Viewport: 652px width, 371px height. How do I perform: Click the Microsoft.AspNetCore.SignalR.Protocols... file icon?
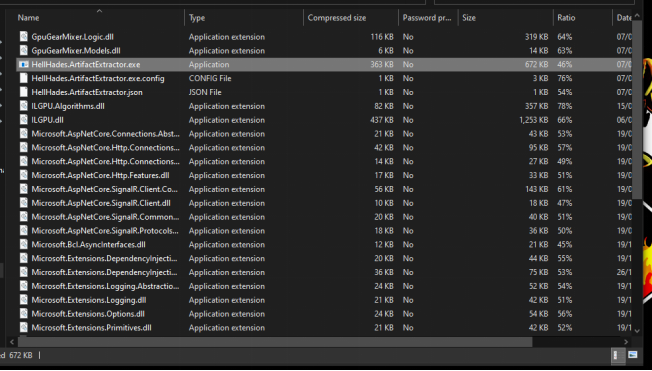coord(24,230)
